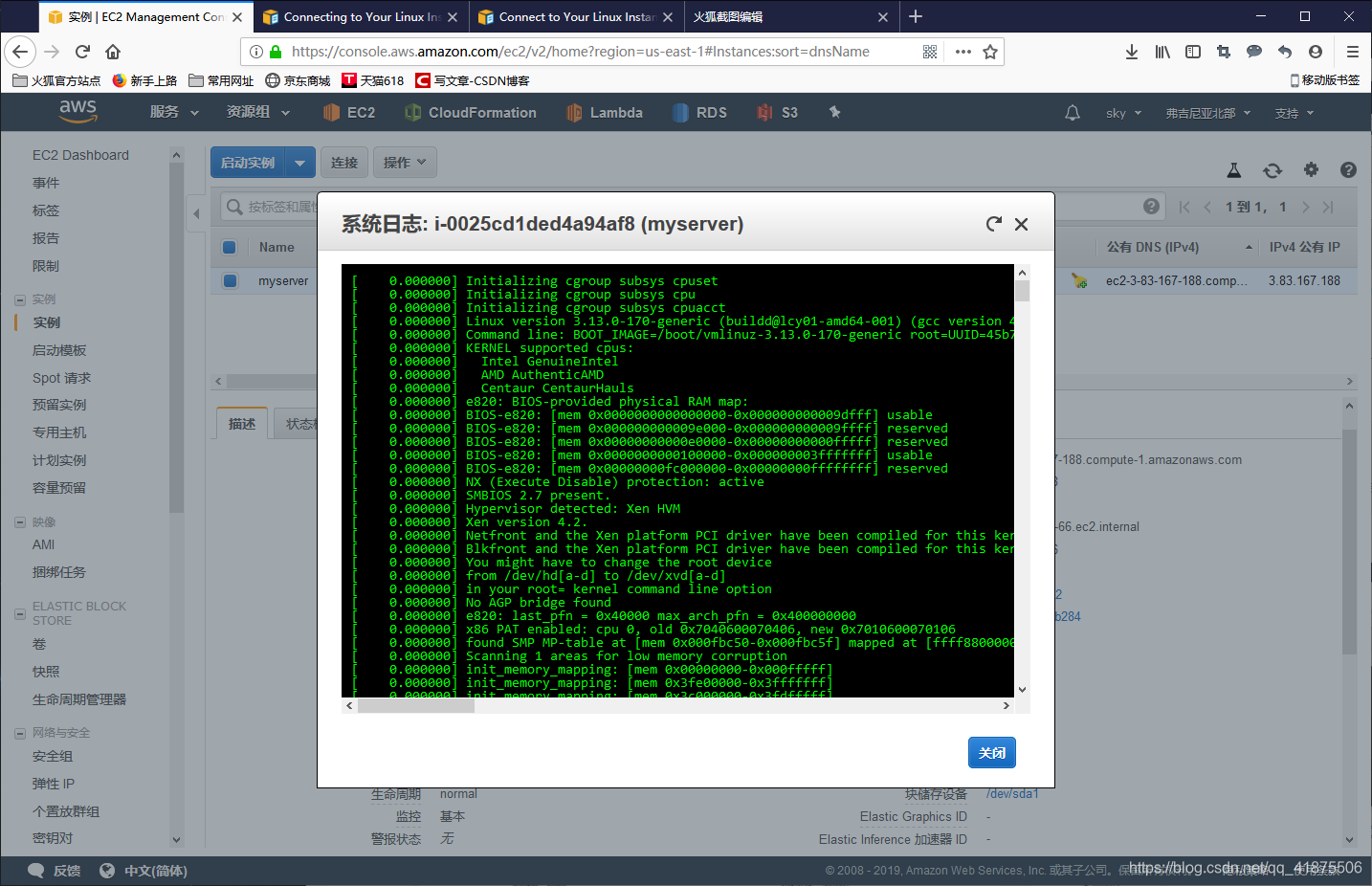Click the pin shortcuts icon
The height and width of the screenshot is (886, 1372).
tap(834, 112)
